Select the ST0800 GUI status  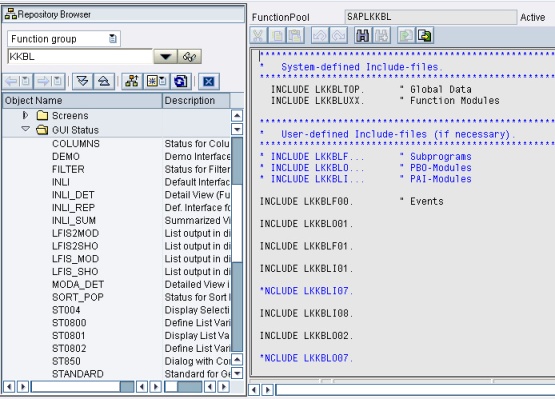(x=69, y=323)
